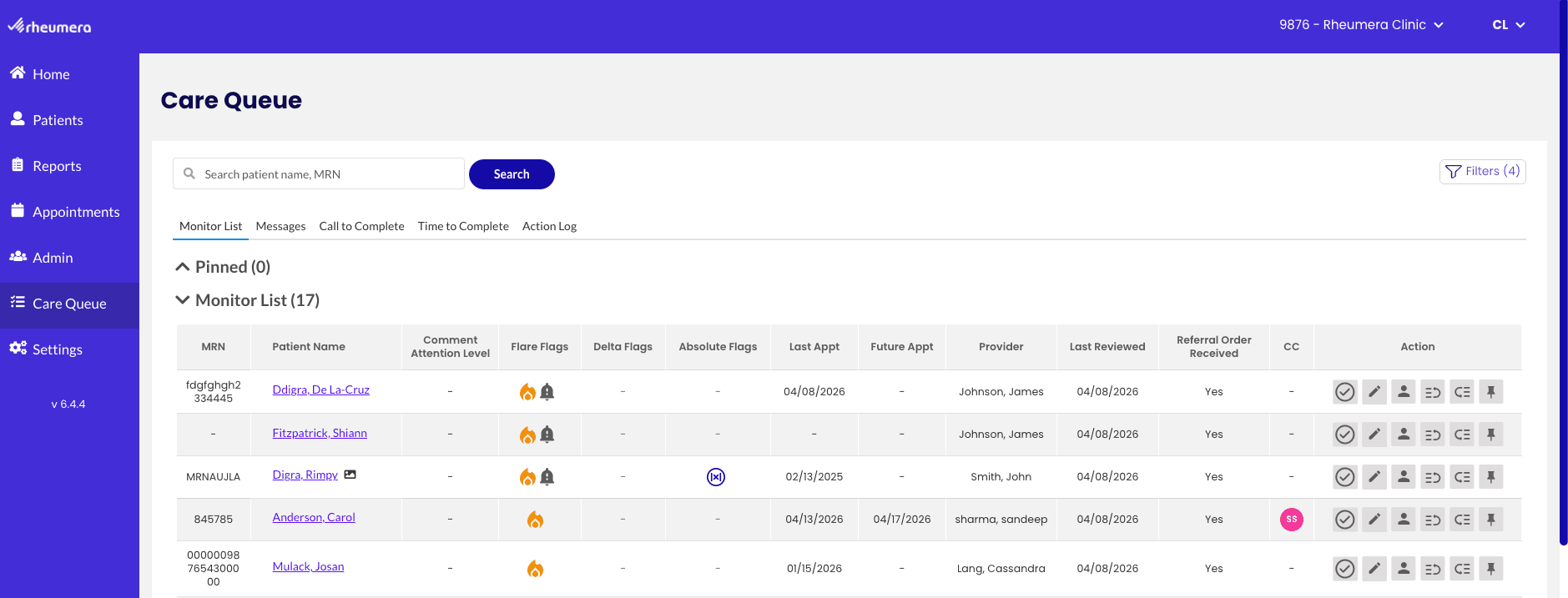The height and width of the screenshot is (598, 1568).
Task: Open Admin in the sidebar
Action: (x=69, y=258)
